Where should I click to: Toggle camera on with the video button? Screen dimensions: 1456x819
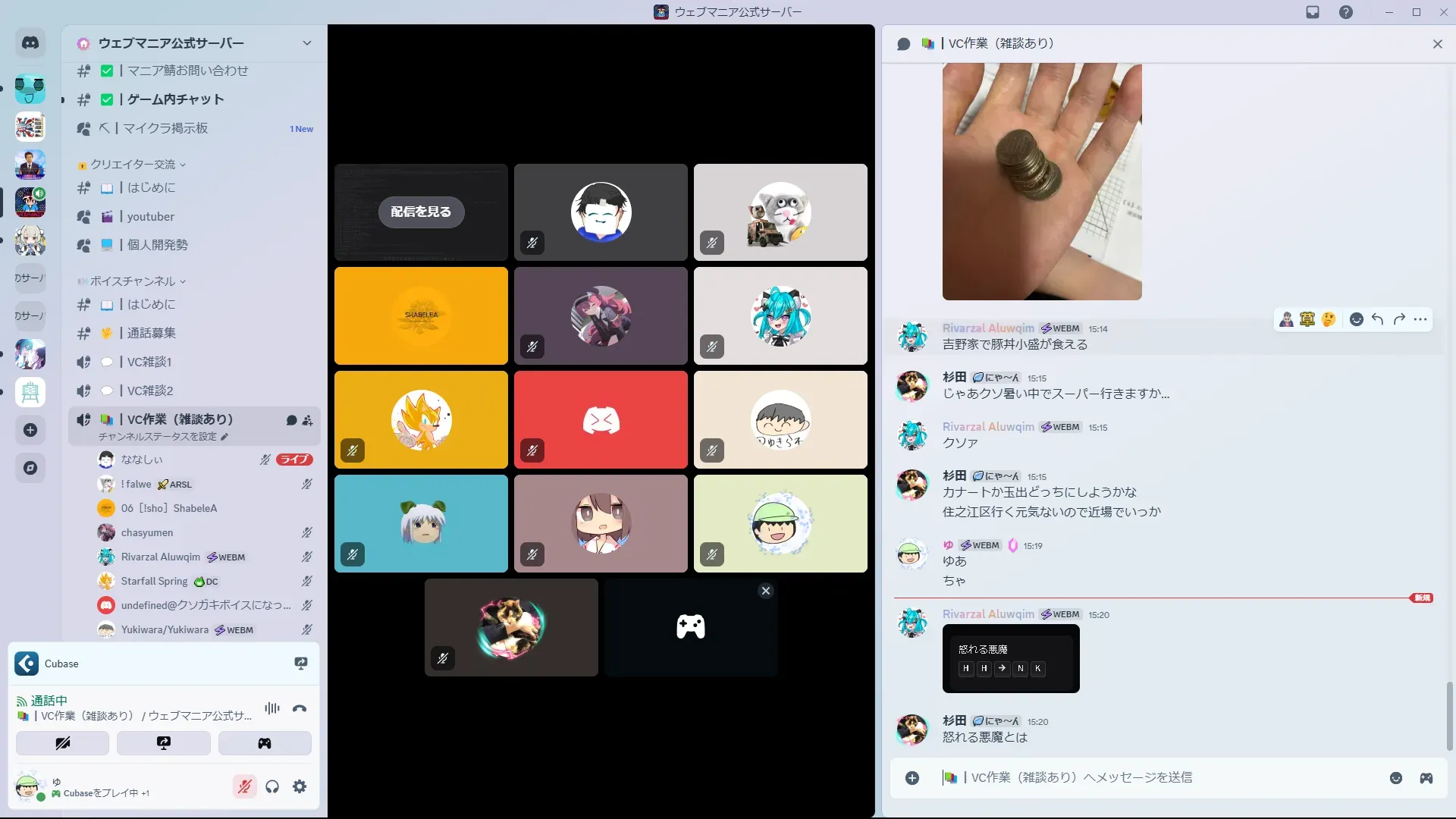click(62, 743)
